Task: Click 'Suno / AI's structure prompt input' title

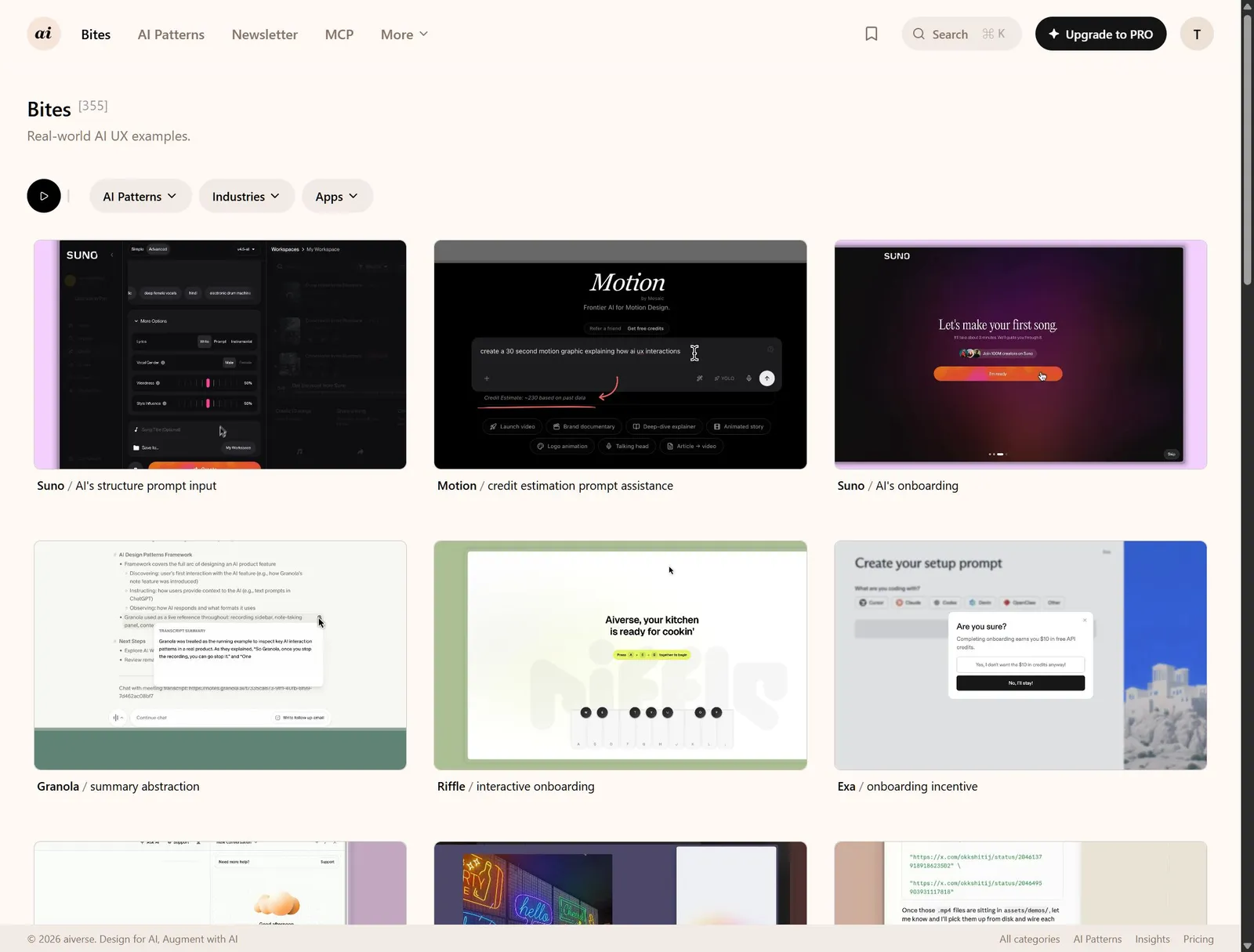Action: coord(126,486)
